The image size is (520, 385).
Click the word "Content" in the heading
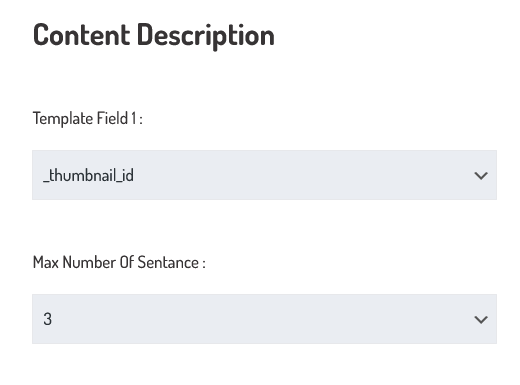click(x=81, y=35)
